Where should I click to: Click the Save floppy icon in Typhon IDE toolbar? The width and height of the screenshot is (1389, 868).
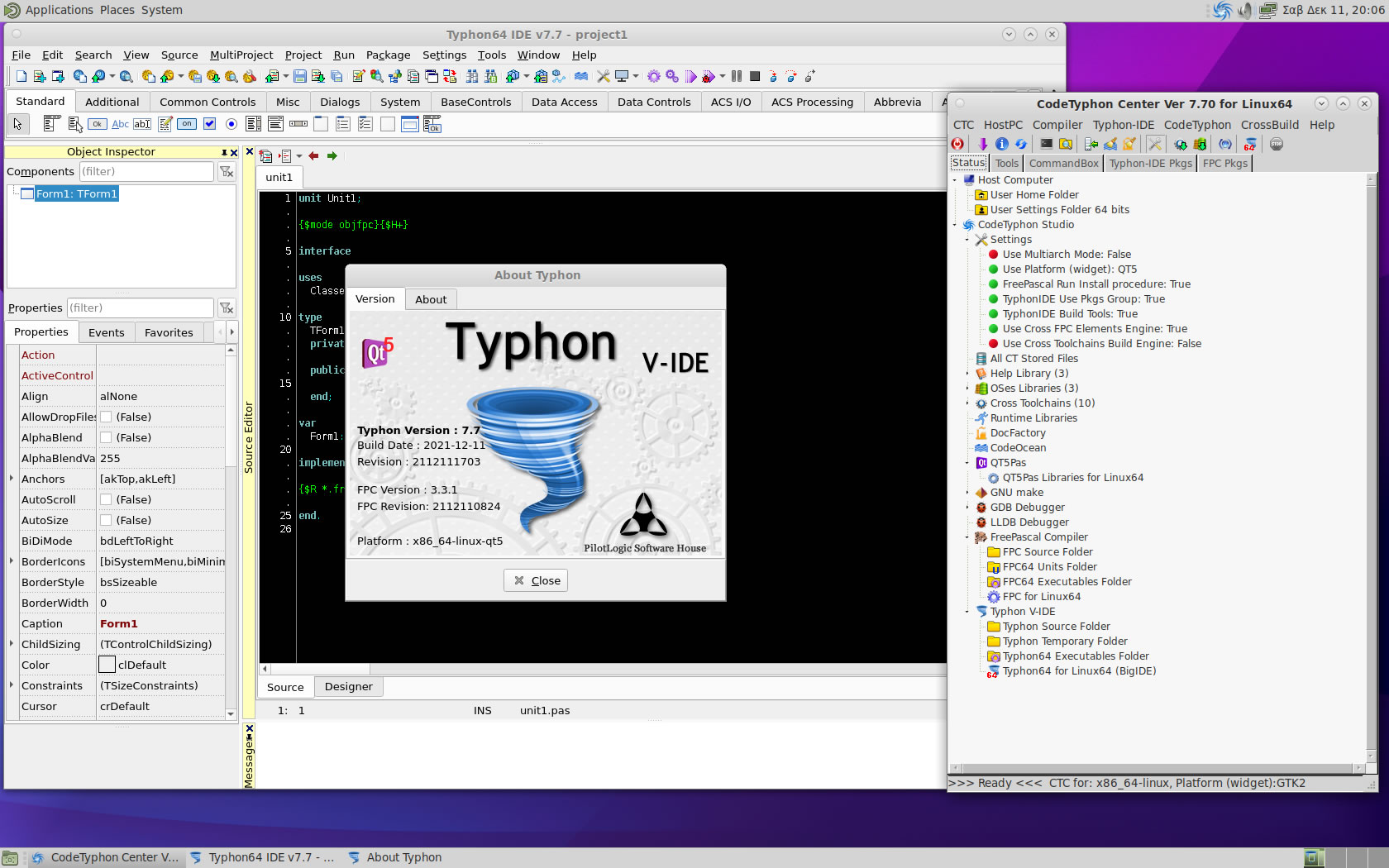[x=300, y=76]
